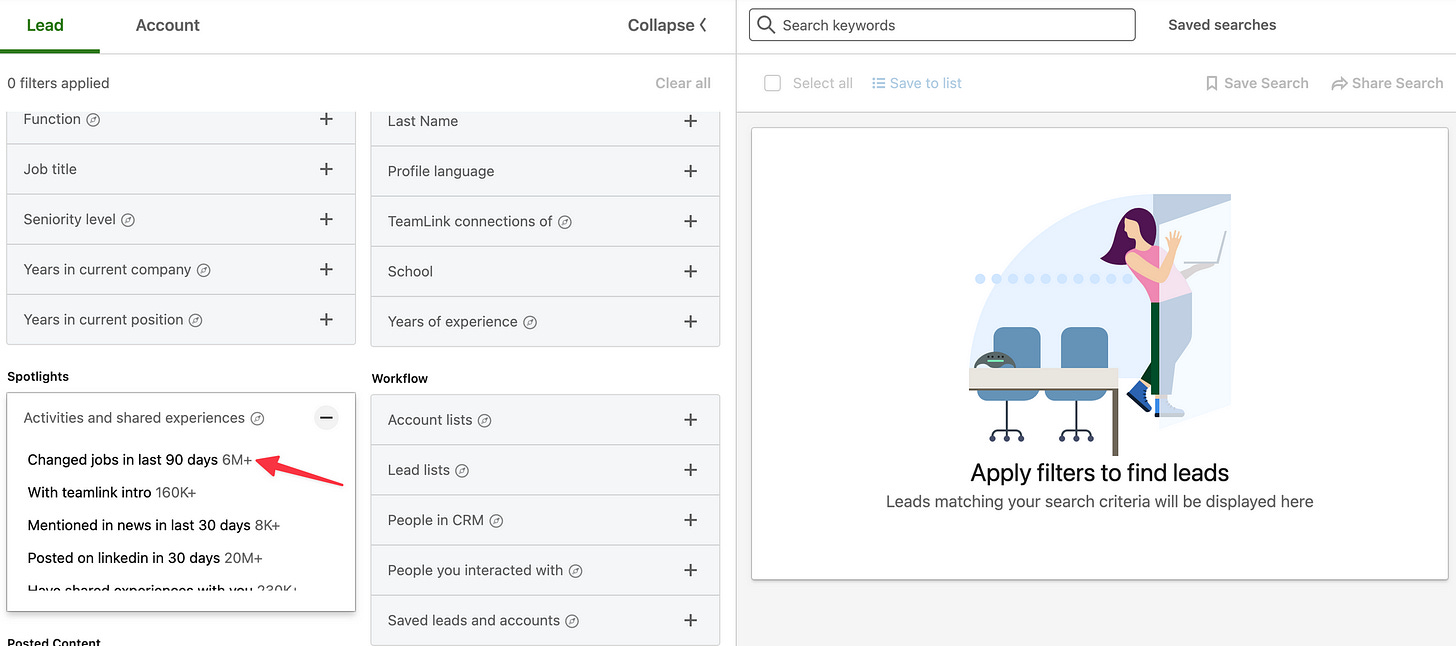Collapse the filters panel
1456x646 pixels.
(667, 25)
